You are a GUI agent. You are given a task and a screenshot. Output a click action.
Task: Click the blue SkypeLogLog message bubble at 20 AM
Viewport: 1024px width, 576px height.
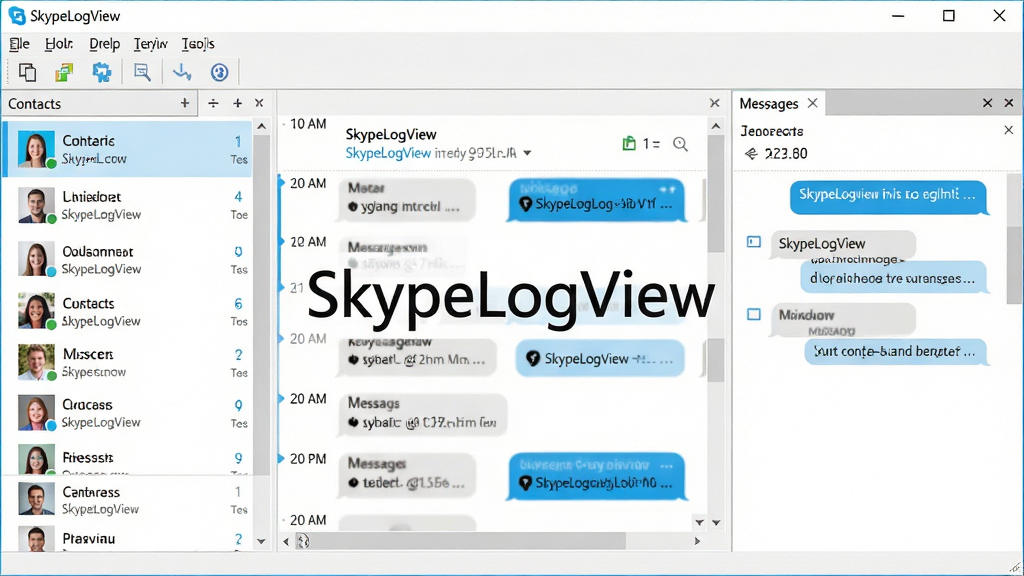click(x=596, y=199)
